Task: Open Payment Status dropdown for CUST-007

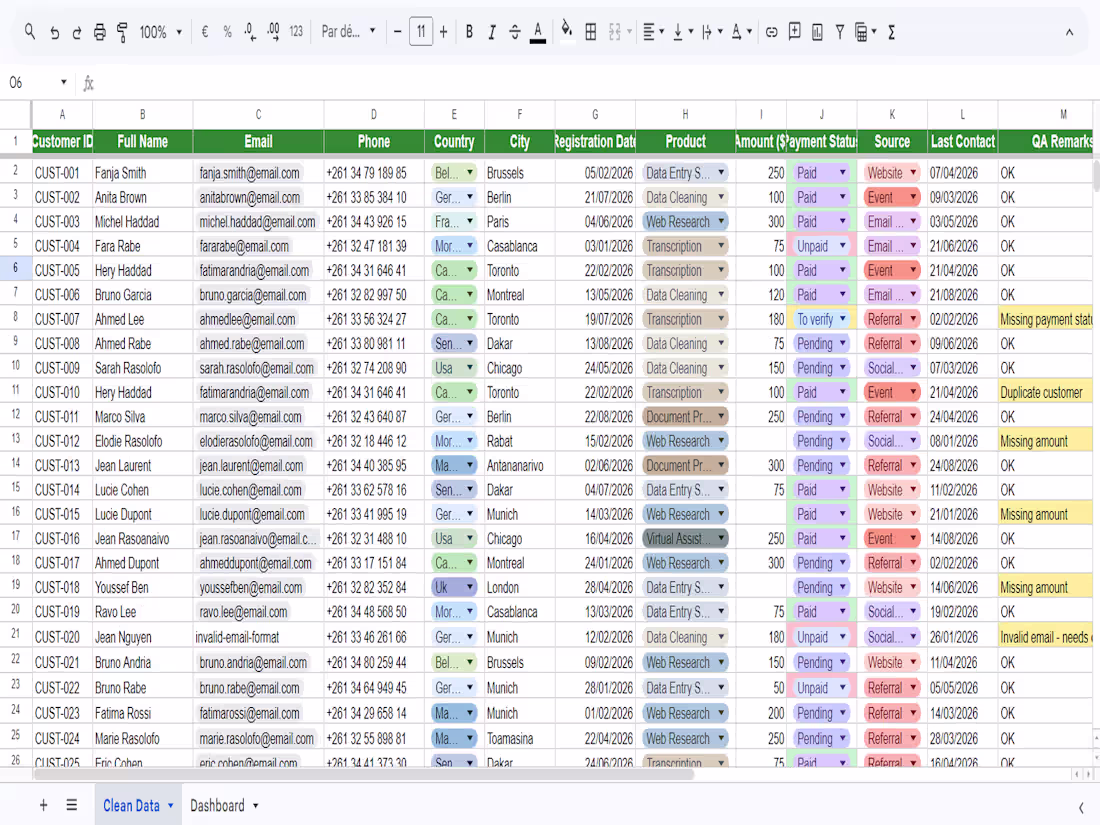Action: pyautogui.click(x=843, y=320)
